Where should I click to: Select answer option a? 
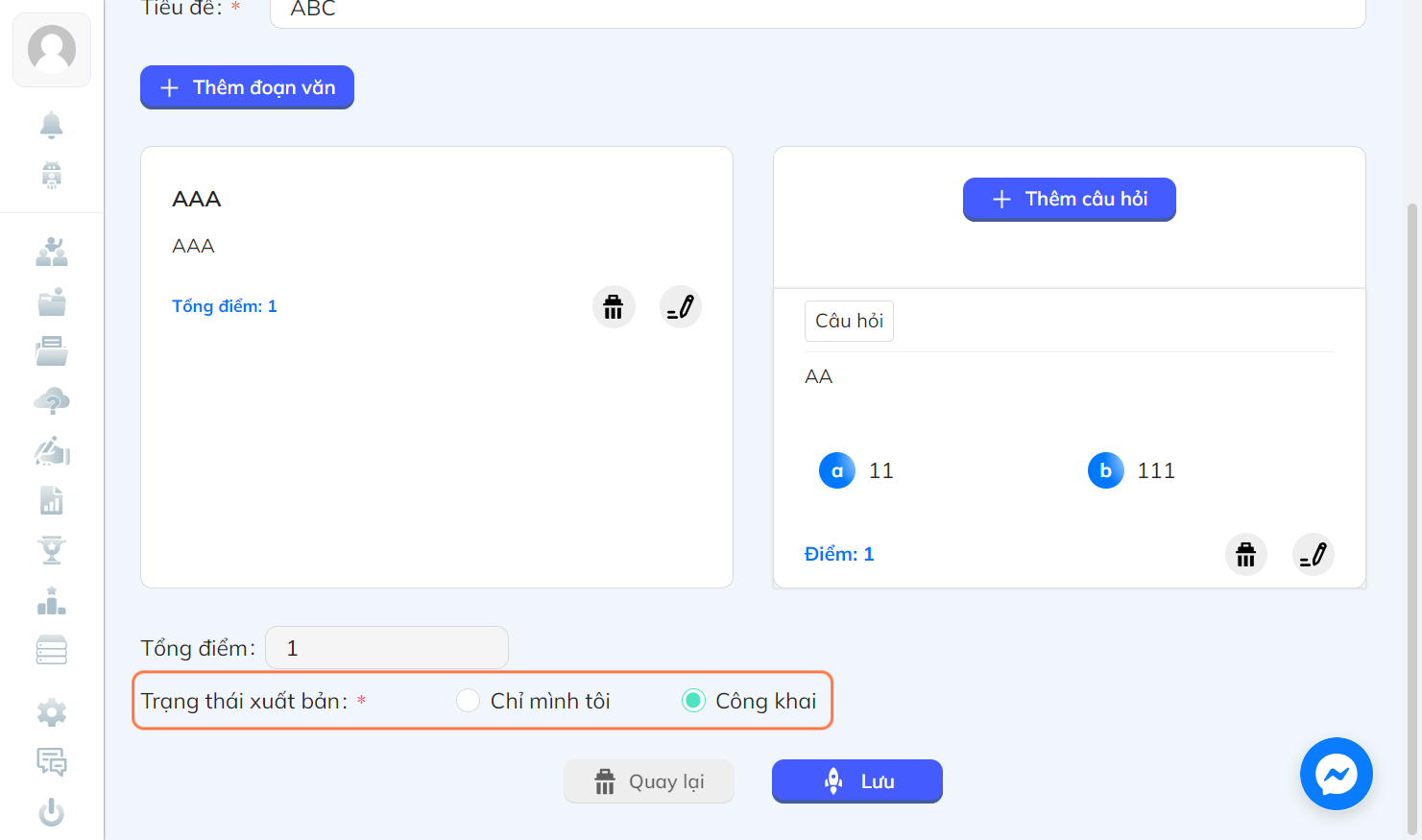tap(837, 470)
